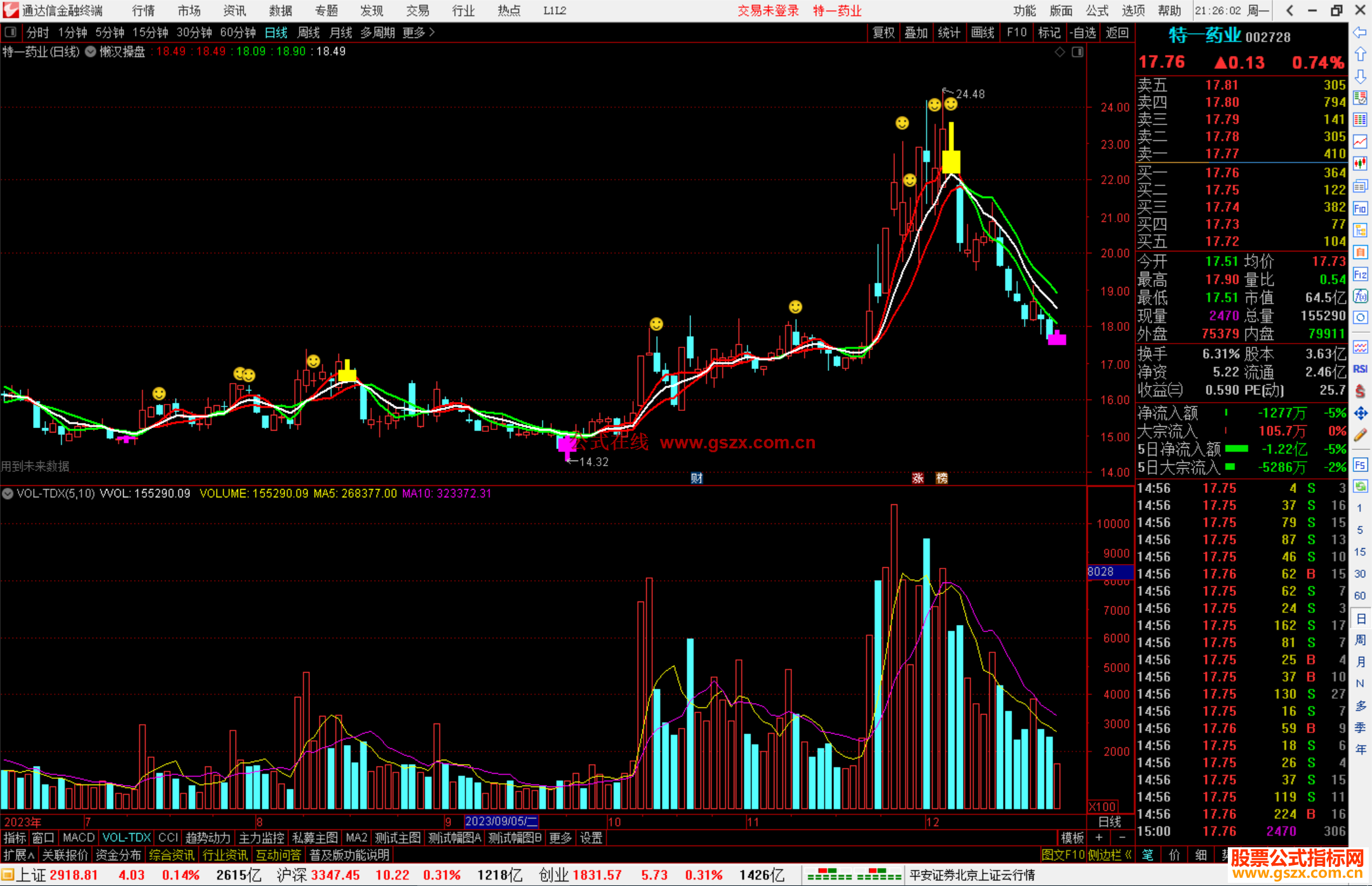Viewport: 1372px width, 886px height.
Task: Expand the 扩展 panel at bottom left
Action: pyautogui.click(x=18, y=855)
